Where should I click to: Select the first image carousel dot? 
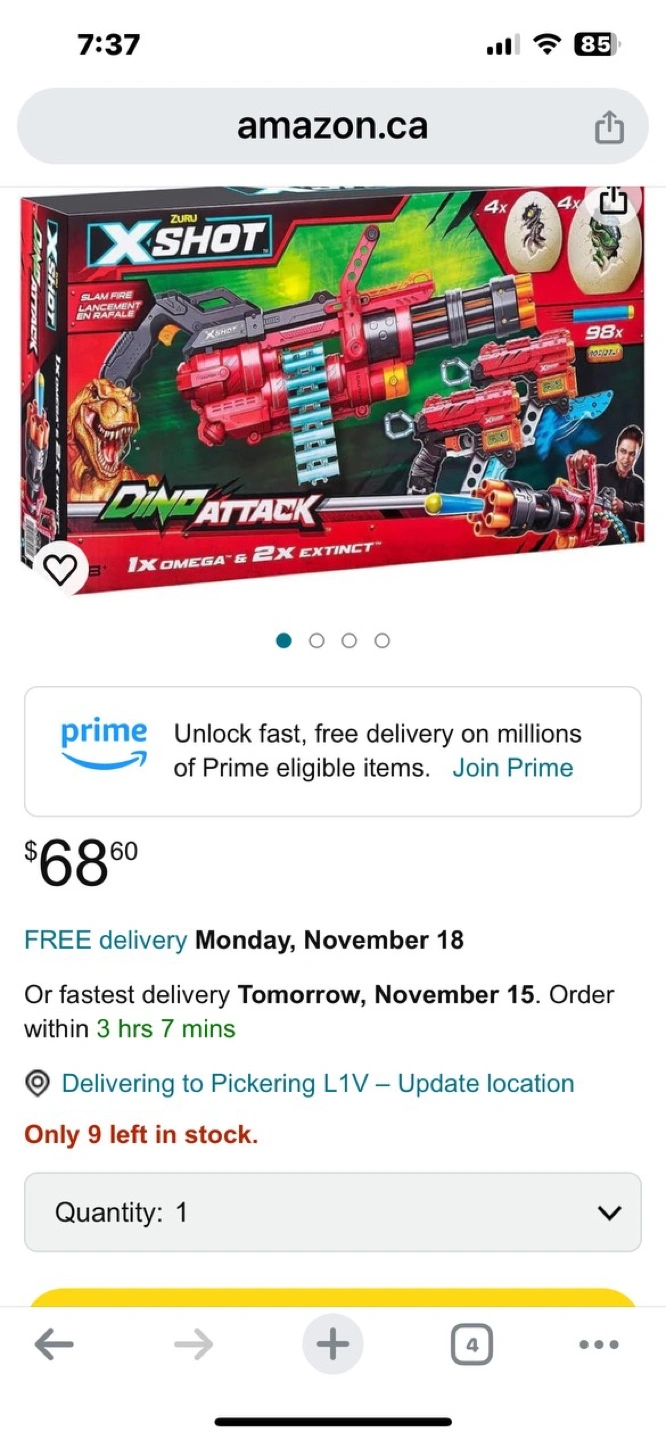pos(284,640)
